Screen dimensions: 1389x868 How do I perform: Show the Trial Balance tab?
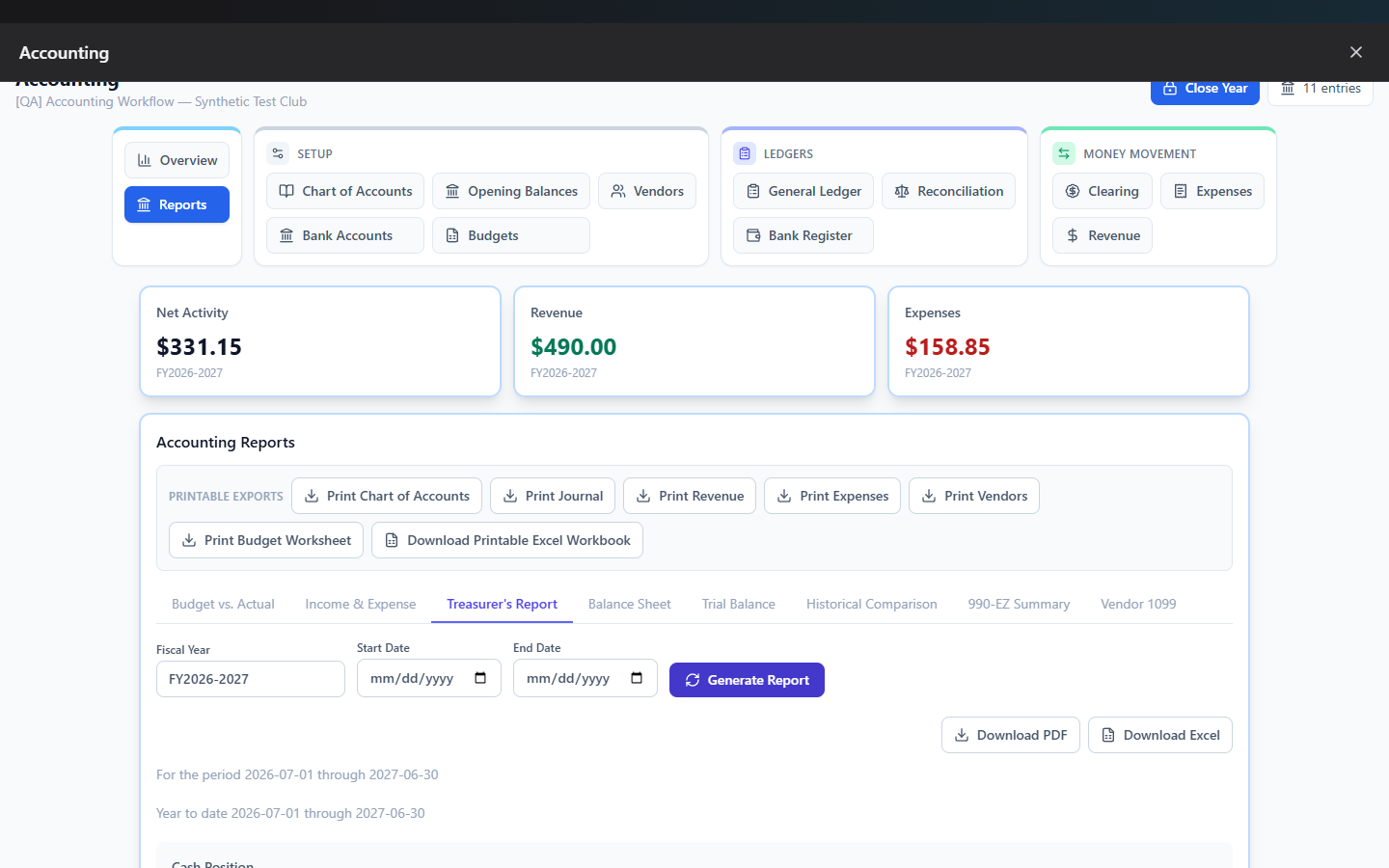[x=739, y=604]
